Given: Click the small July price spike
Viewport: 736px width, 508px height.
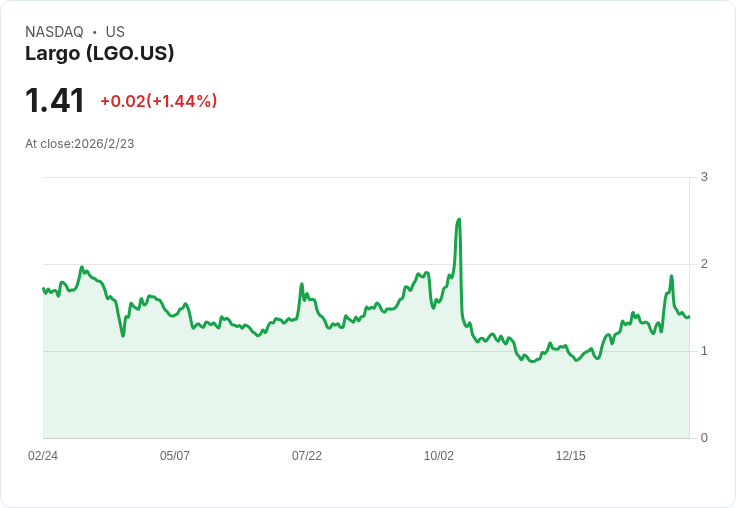Looking at the screenshot, I should click(x=302, y=285).
